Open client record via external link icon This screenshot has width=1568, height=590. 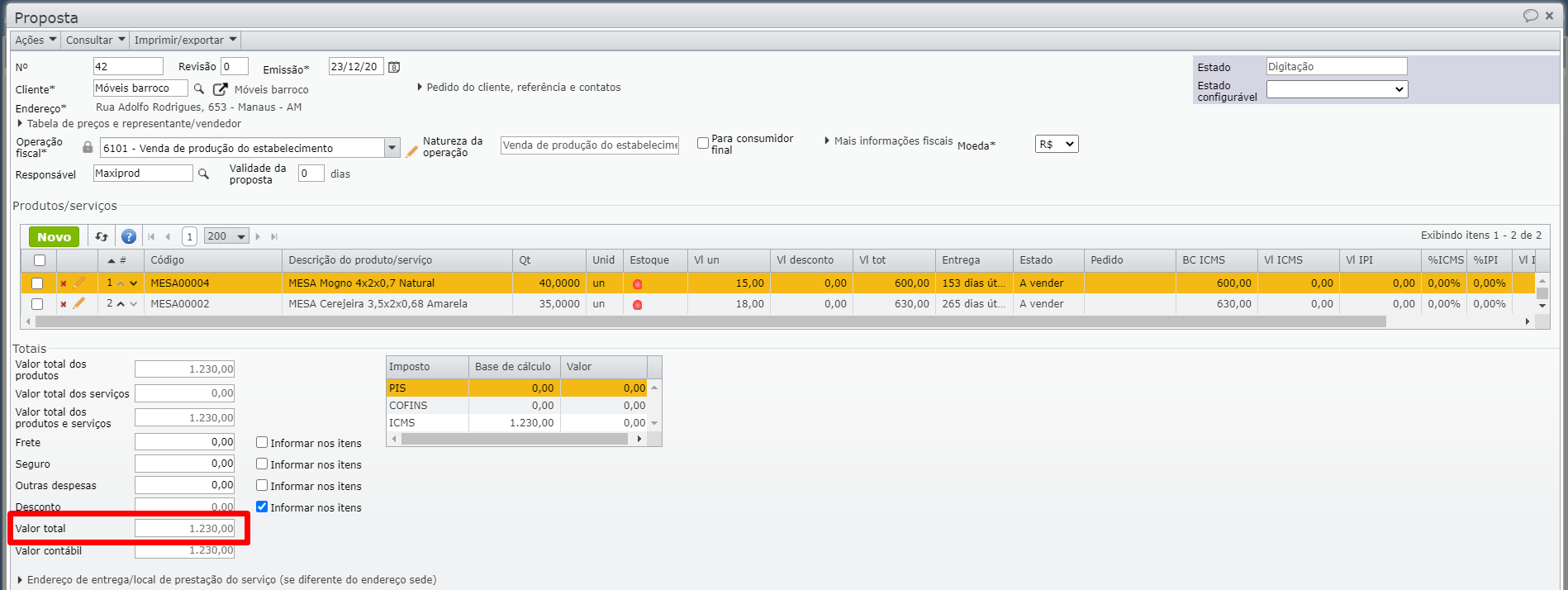221,89
